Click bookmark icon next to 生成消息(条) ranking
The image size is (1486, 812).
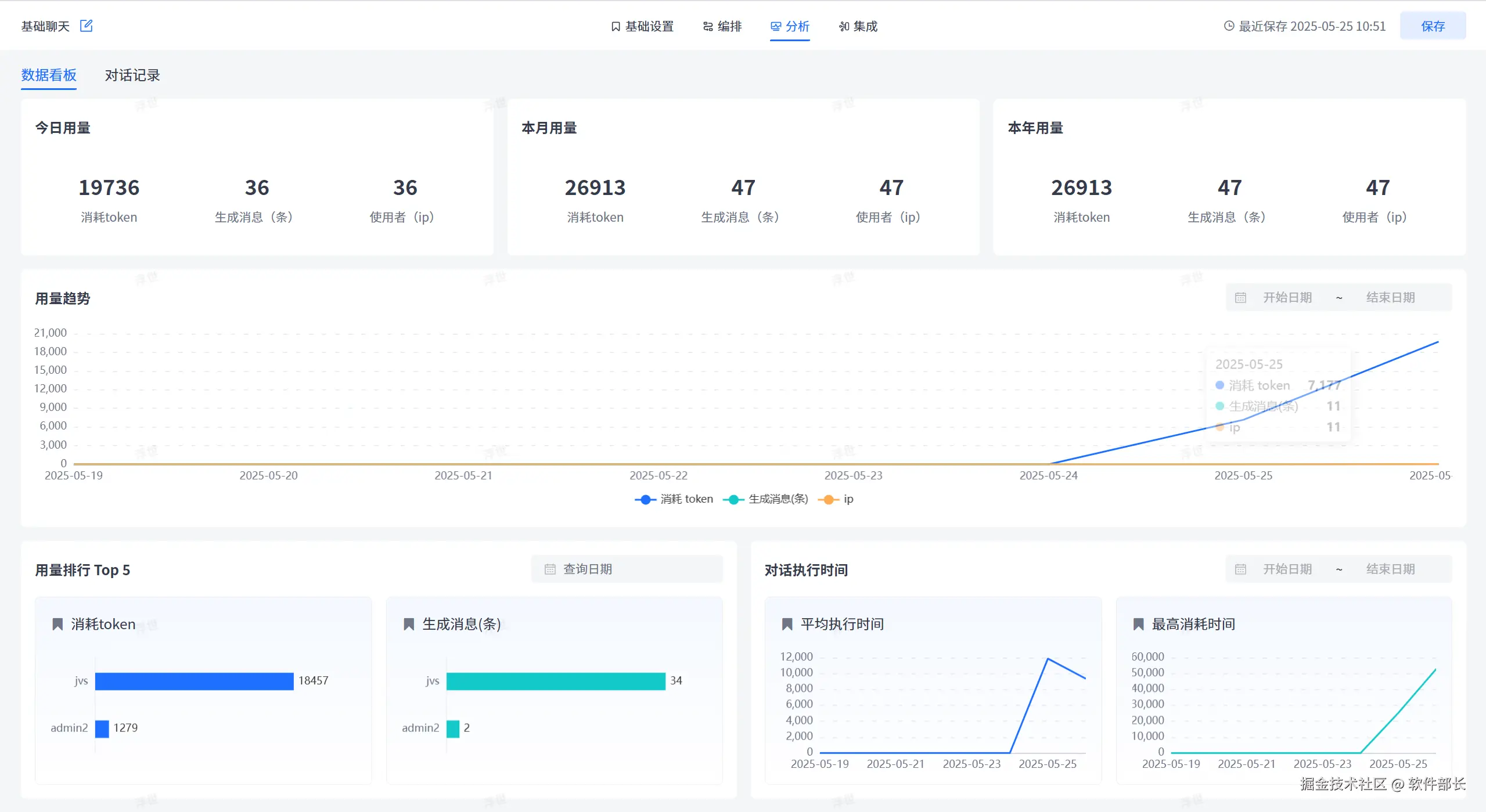[409, 624]
